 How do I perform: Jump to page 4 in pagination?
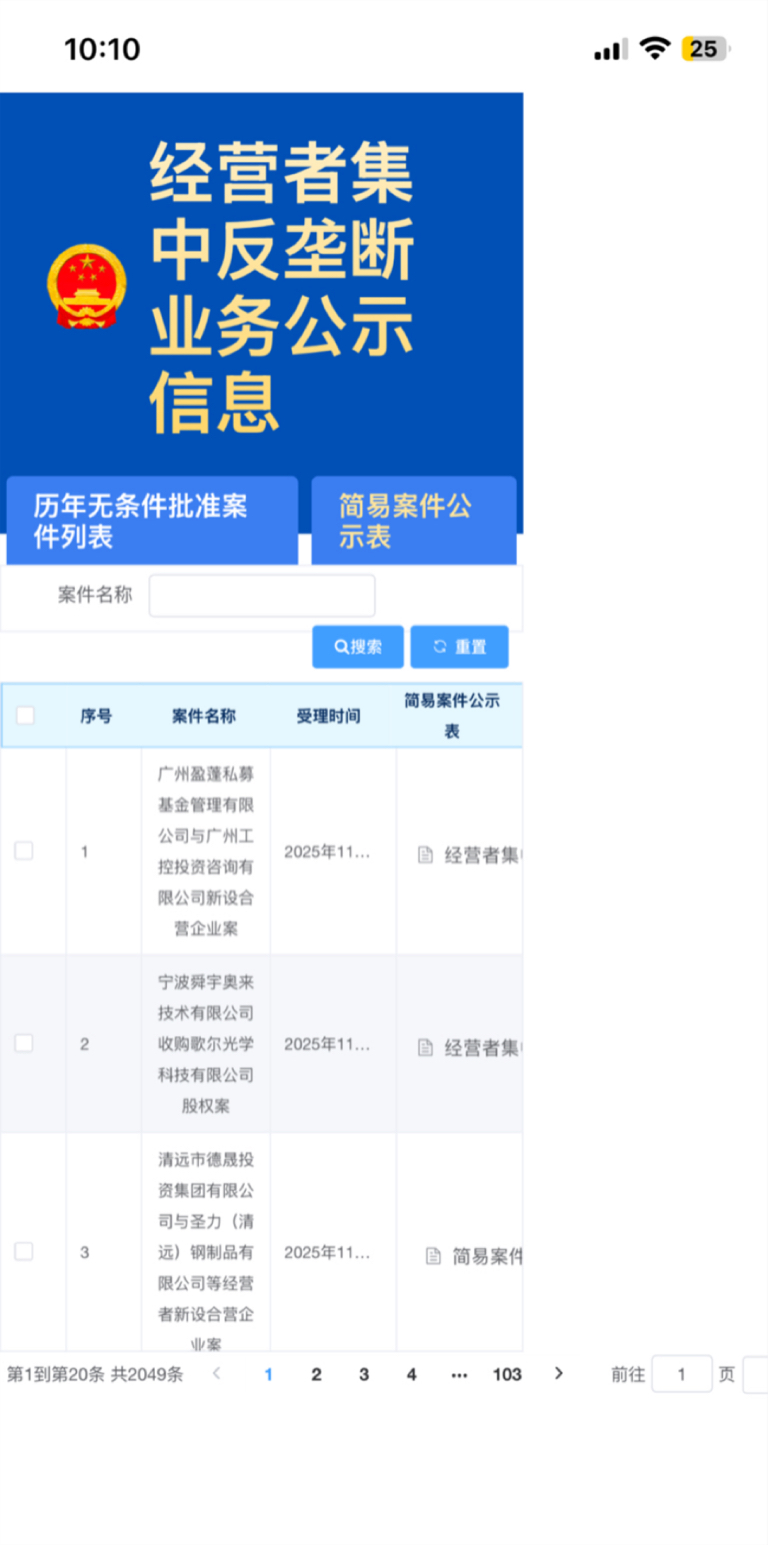pos(411,1374)
